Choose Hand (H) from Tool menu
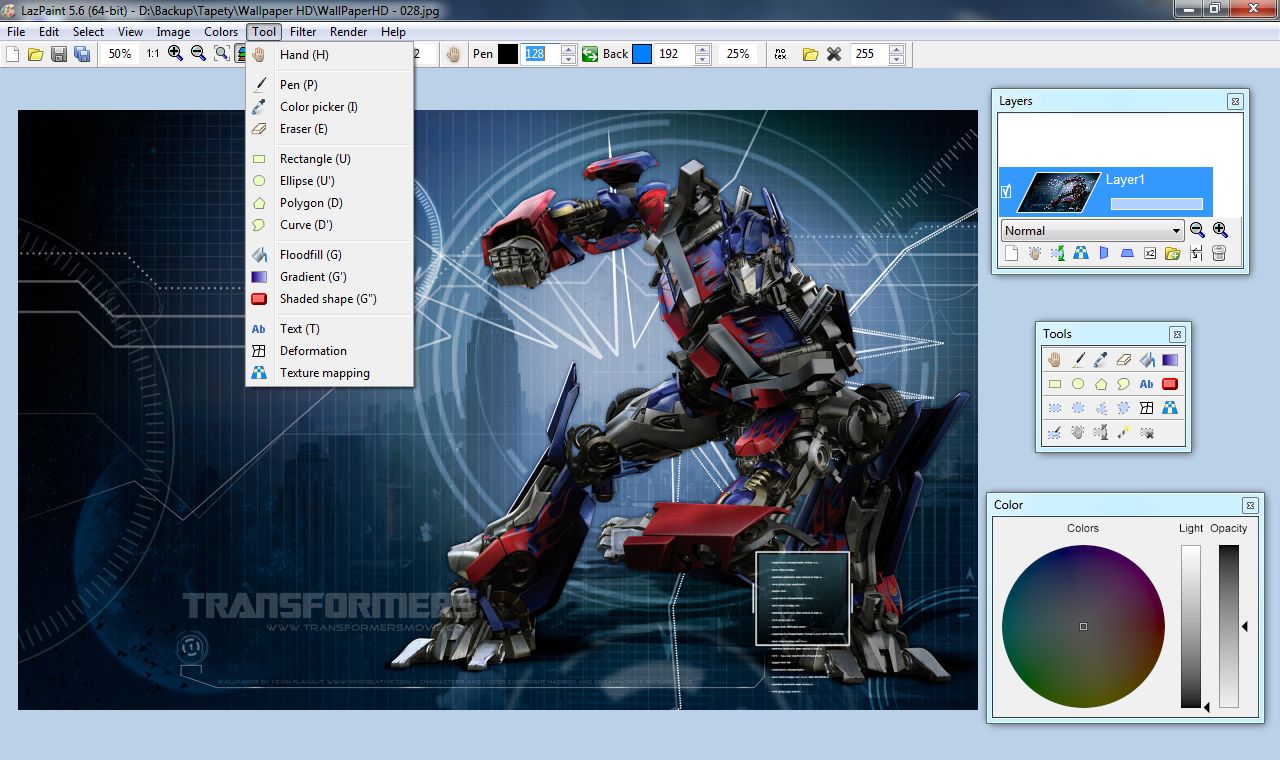Image resolution: width=1280 pixels, height=760 pixels. click(x=330, y=55)
